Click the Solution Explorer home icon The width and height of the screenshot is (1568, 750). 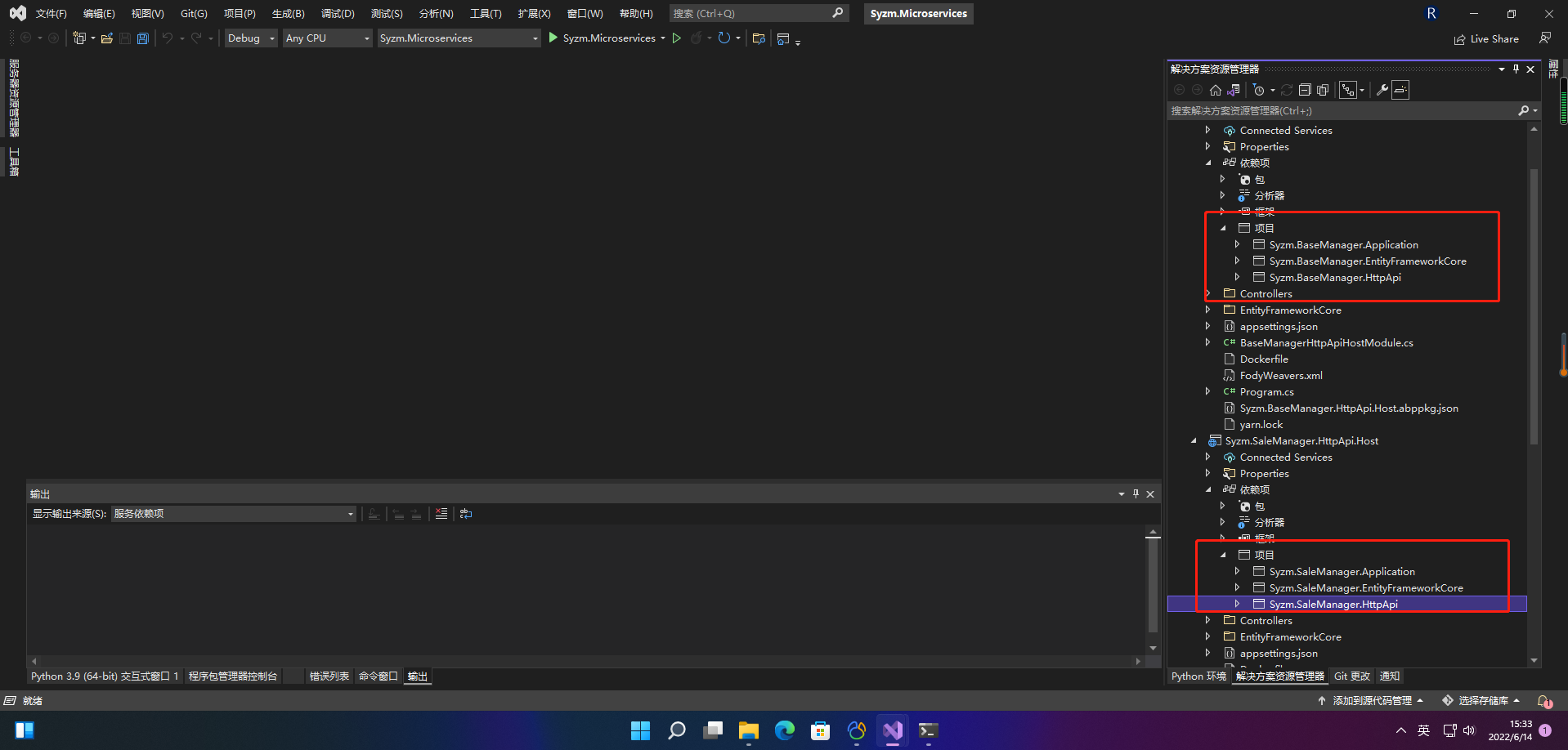coord(1216,90)
